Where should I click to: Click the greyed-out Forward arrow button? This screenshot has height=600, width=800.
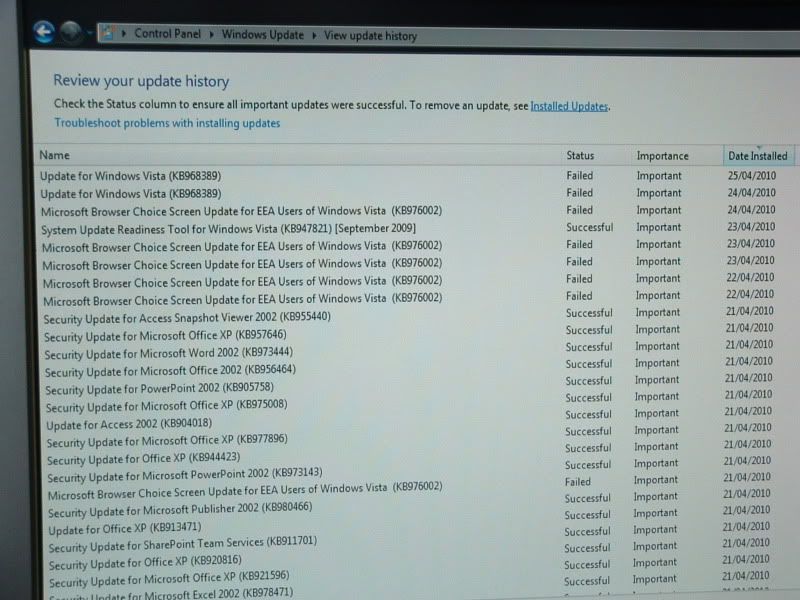click(x=71, y=32)
